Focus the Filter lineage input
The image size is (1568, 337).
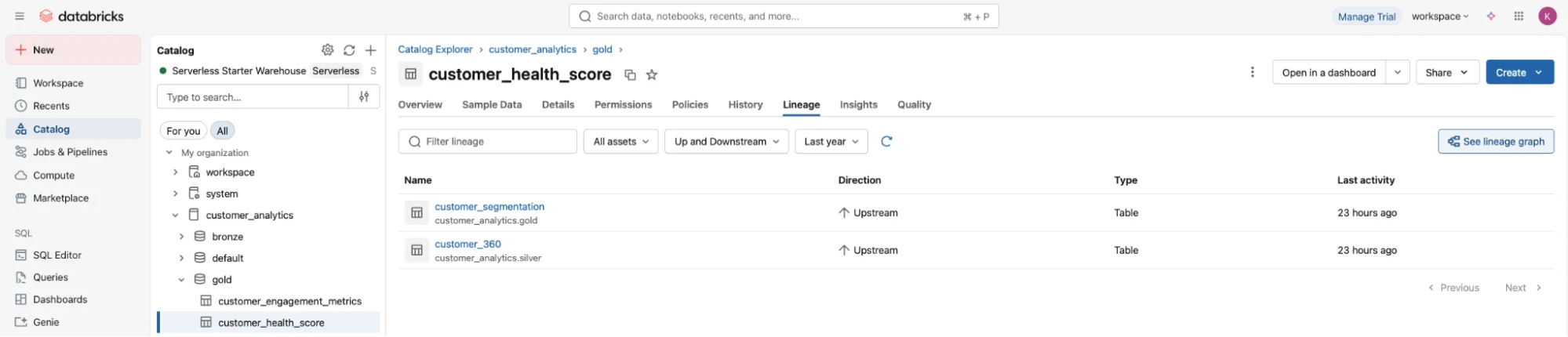pos(488,142)
